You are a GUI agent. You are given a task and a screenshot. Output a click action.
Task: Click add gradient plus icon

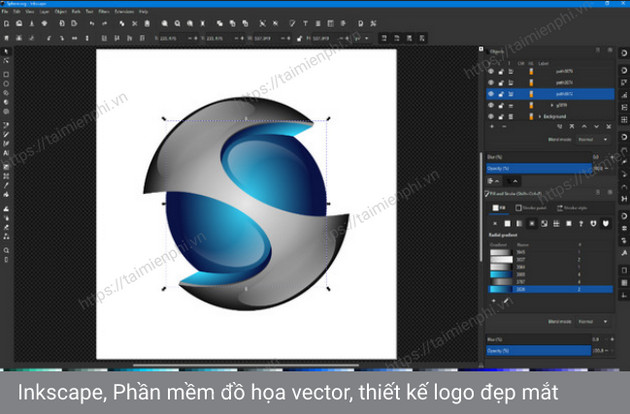pos(494,301)
